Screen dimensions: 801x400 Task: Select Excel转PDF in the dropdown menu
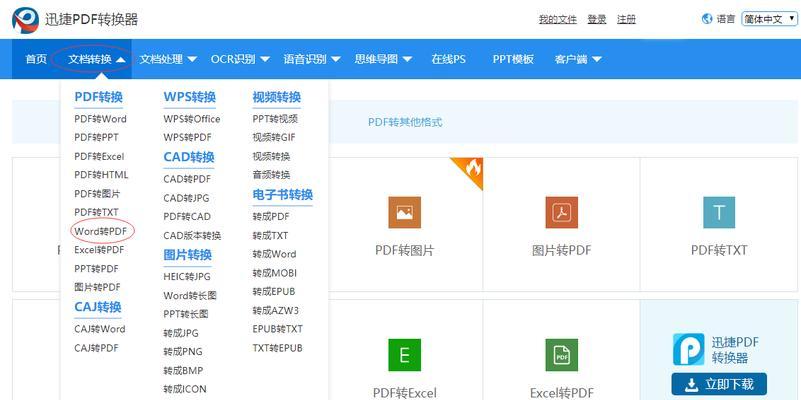tap(99, 250)
